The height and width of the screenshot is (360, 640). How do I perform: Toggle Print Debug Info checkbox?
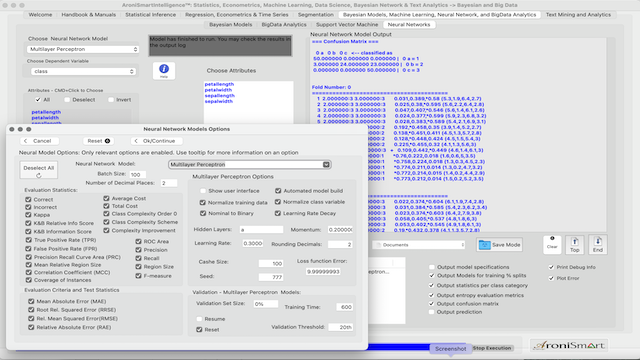pyautogui.click(x=551, y=267)
